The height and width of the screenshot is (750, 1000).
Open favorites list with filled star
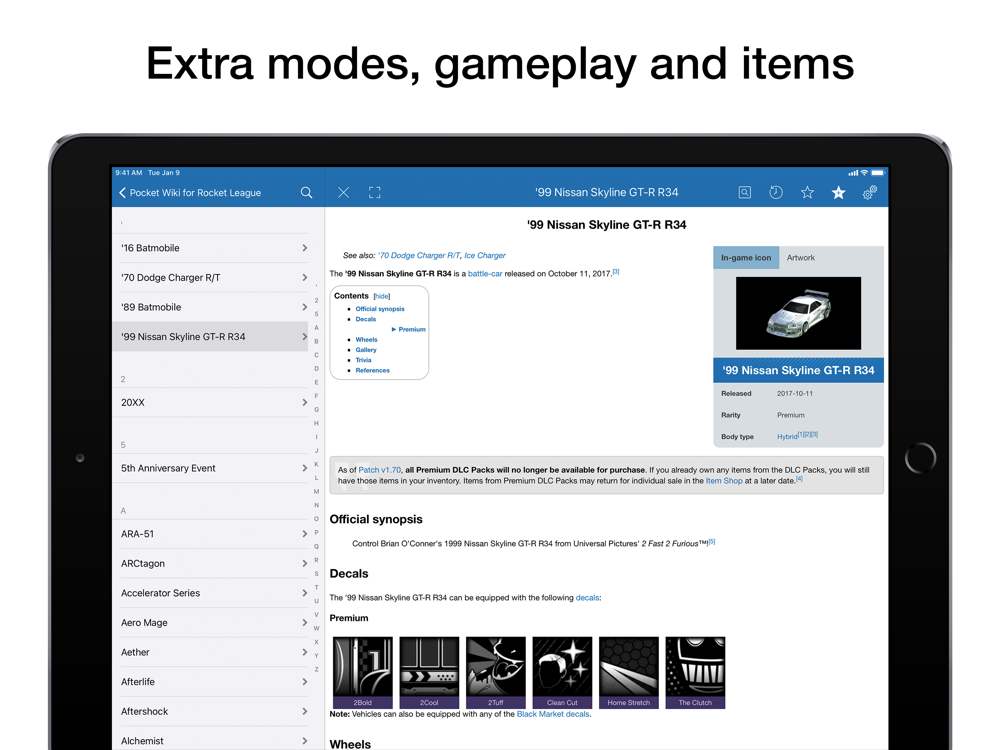click(x=838, y=193)
